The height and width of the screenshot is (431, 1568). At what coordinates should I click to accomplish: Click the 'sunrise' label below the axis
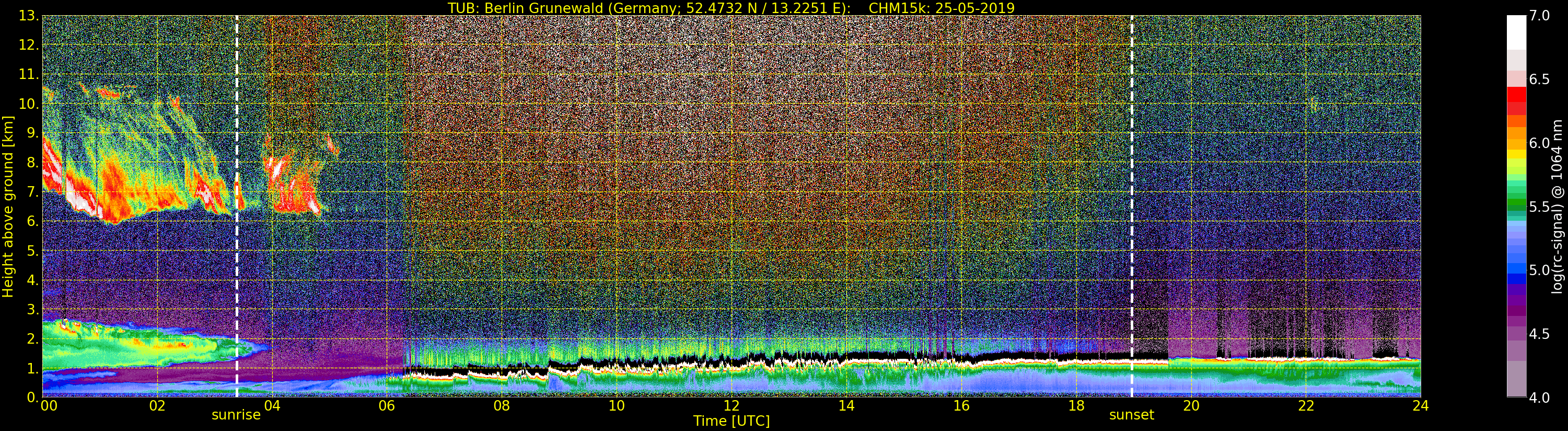click(x=236, y=415)
